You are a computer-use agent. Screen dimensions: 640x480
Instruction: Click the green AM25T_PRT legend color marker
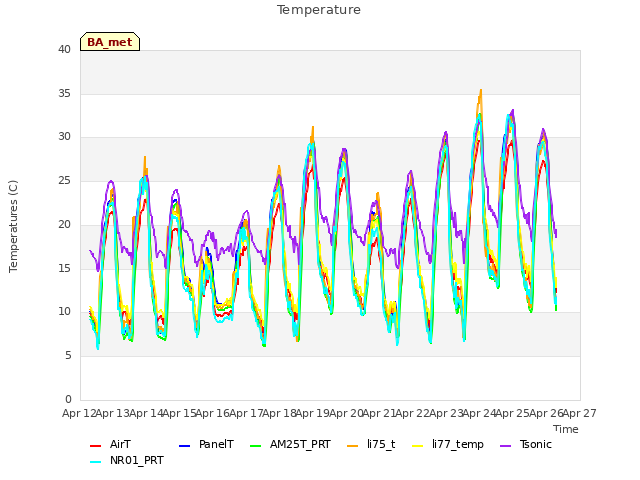click(255, 446)
